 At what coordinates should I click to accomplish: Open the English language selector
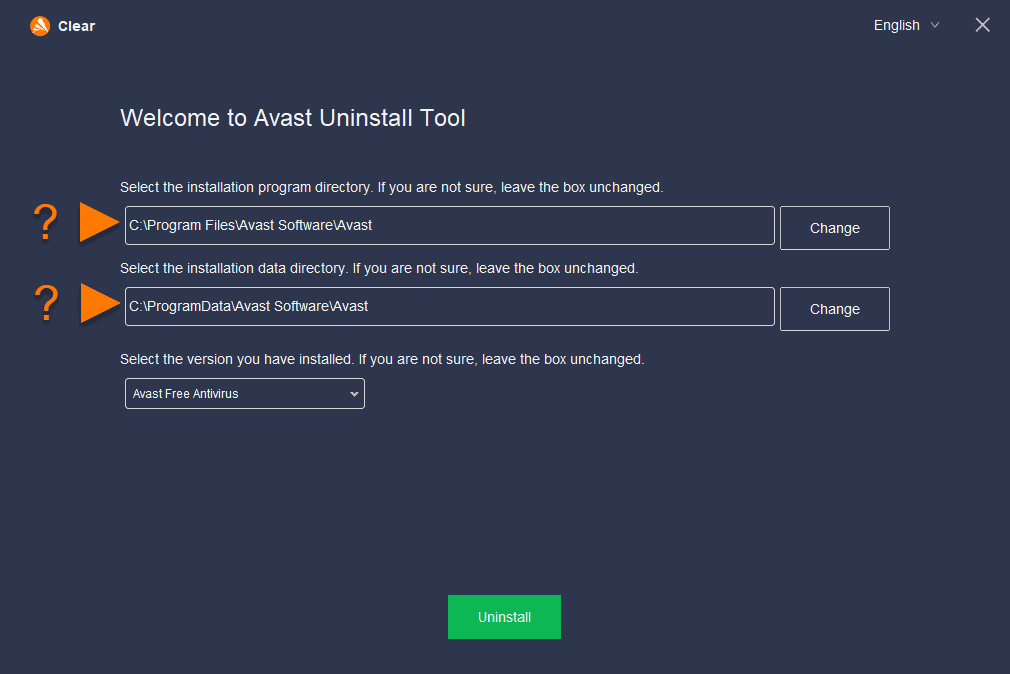tap(896, 25)
